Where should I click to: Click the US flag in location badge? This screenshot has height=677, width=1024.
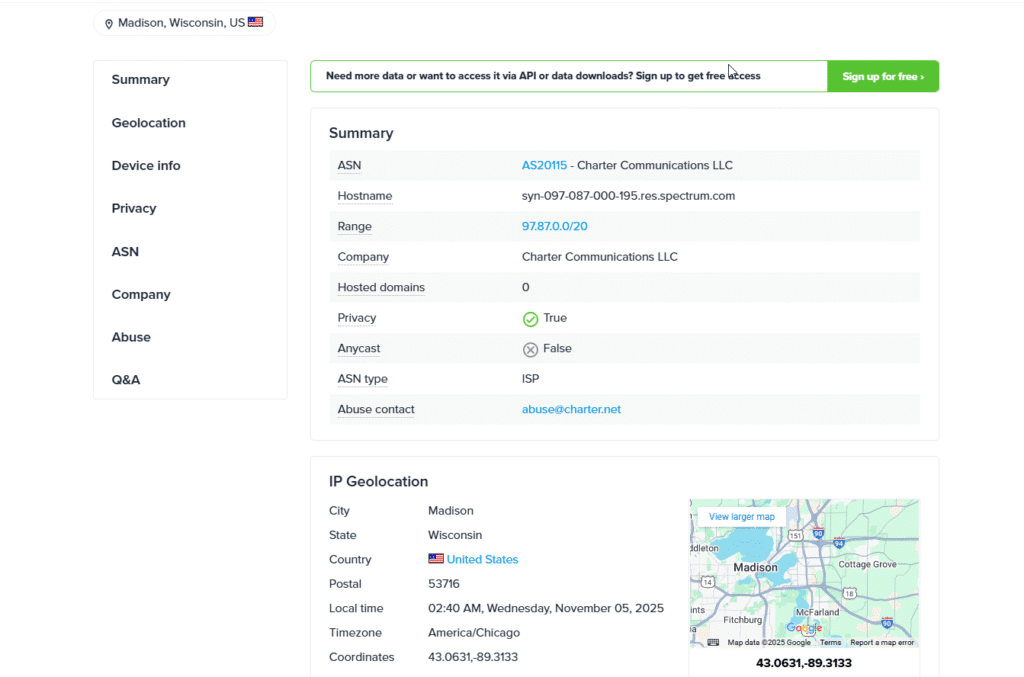click(x=256, y=22)
